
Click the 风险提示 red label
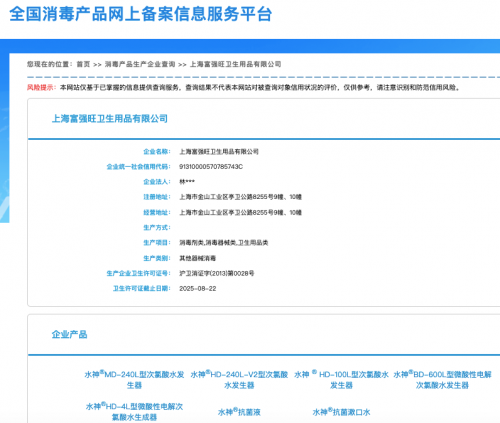click(x=41, y=87)
